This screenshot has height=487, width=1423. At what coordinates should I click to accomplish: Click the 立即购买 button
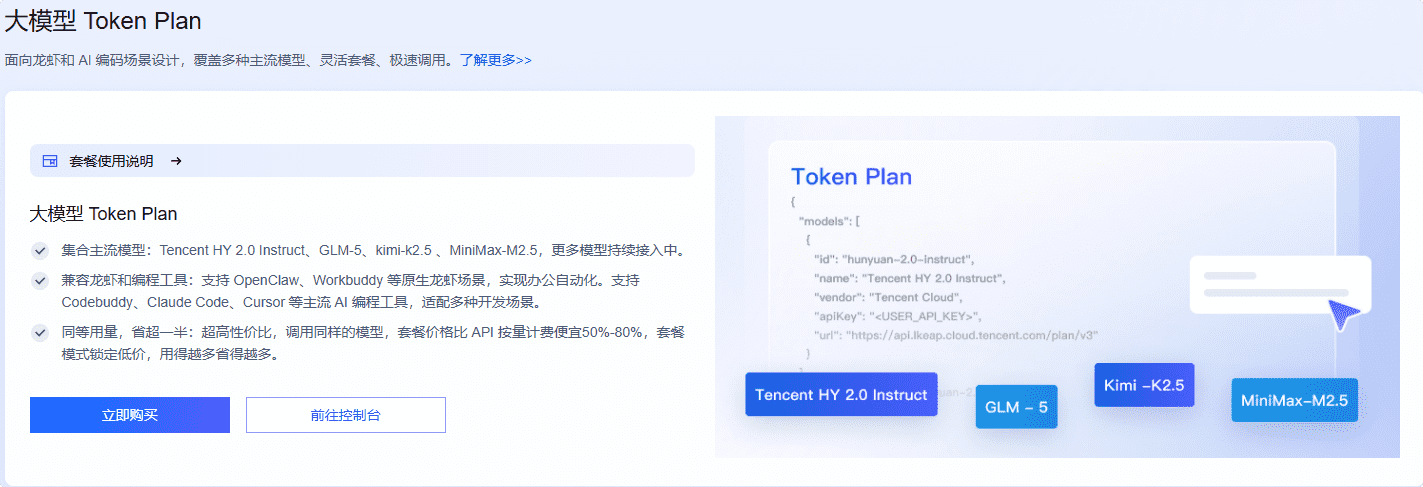tap(130, 415)
